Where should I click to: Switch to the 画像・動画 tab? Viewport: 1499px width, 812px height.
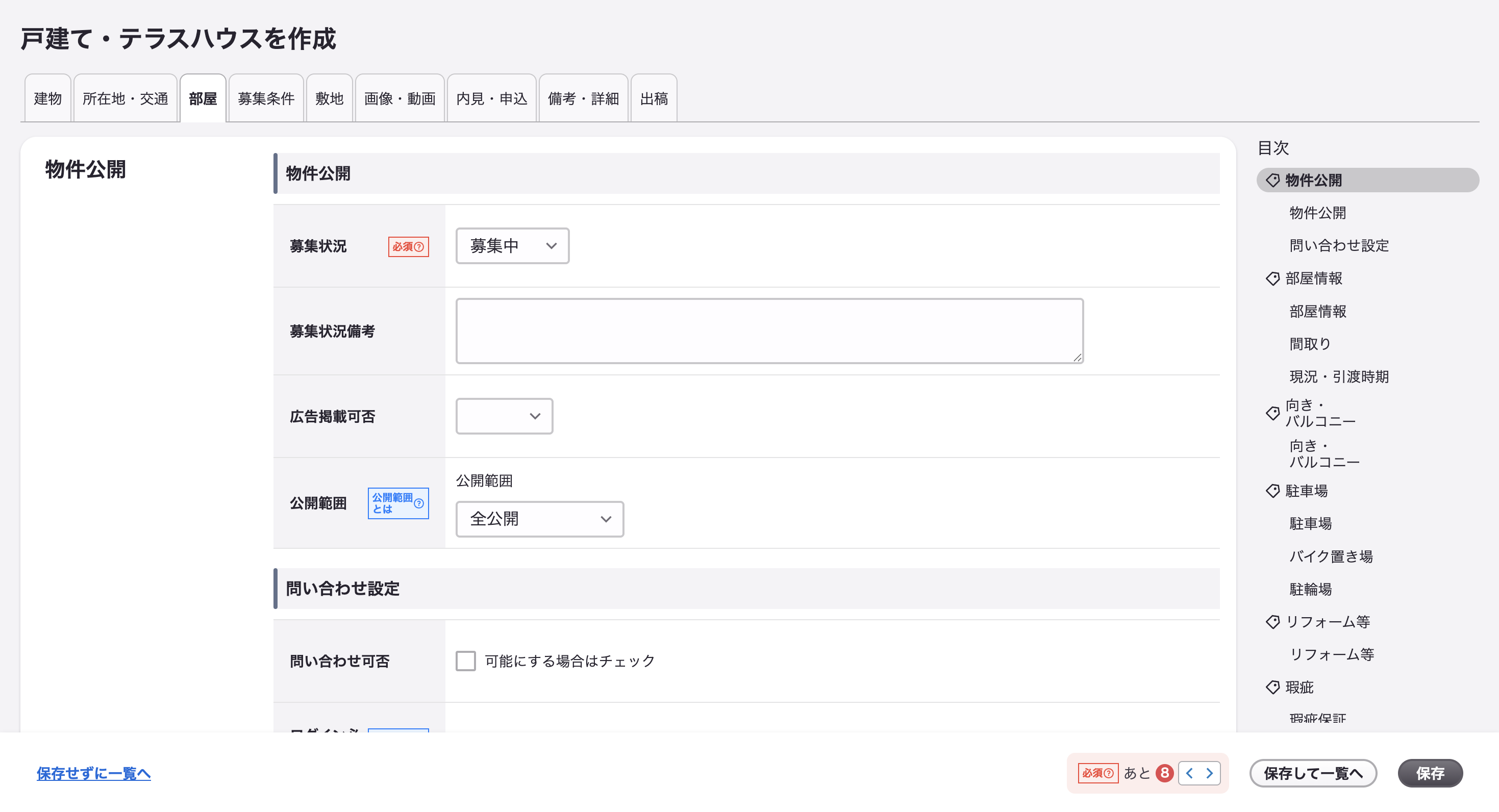[x=400, y=98]
